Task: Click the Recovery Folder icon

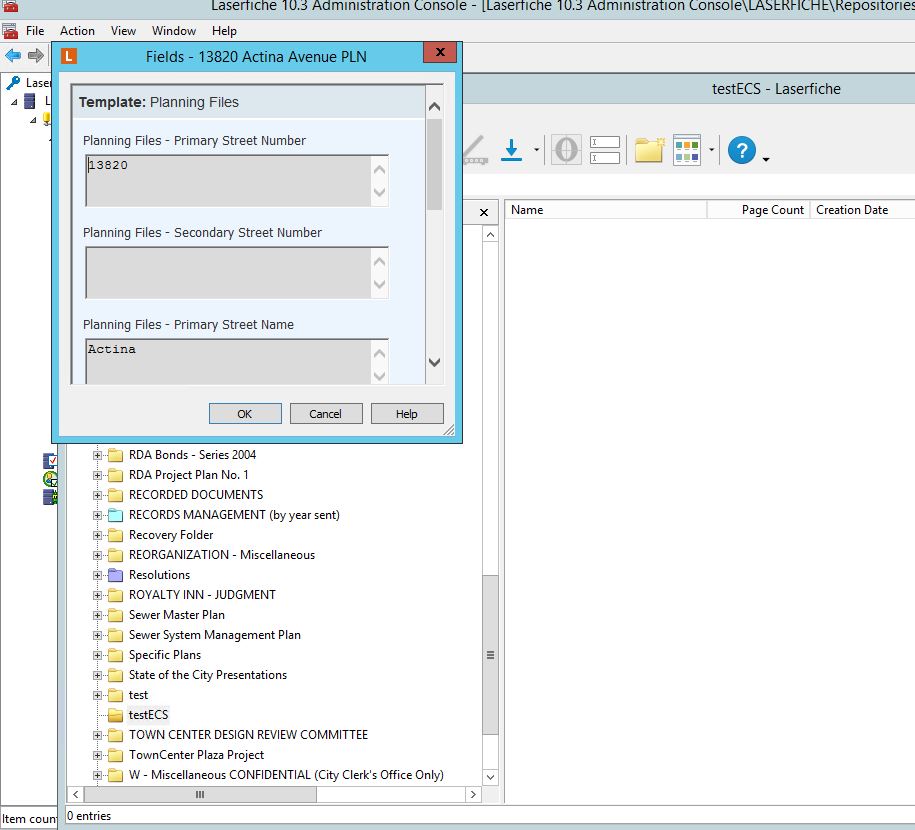Action: pos(116,535)
